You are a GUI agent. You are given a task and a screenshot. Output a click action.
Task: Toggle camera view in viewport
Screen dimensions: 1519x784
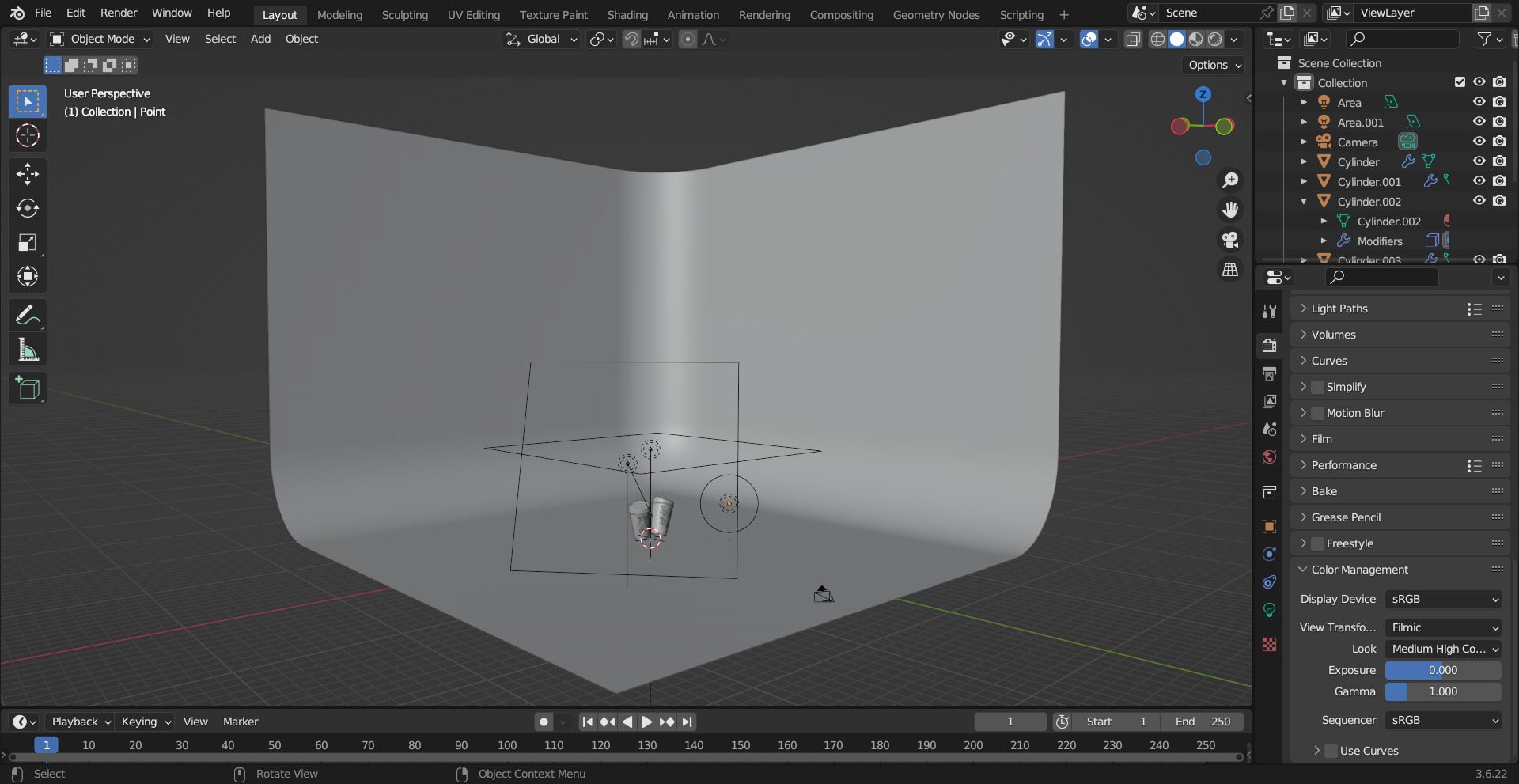click(x=1230, y=240)
